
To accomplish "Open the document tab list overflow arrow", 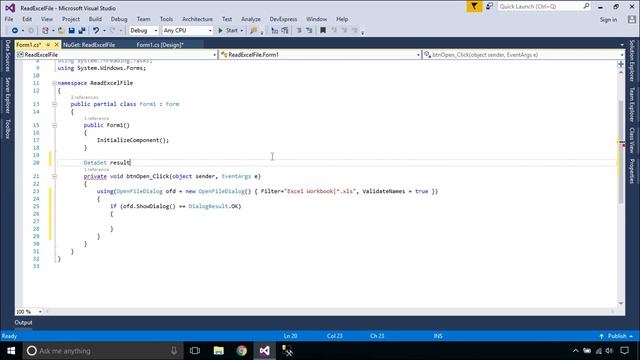I will [x=622, y=45].
